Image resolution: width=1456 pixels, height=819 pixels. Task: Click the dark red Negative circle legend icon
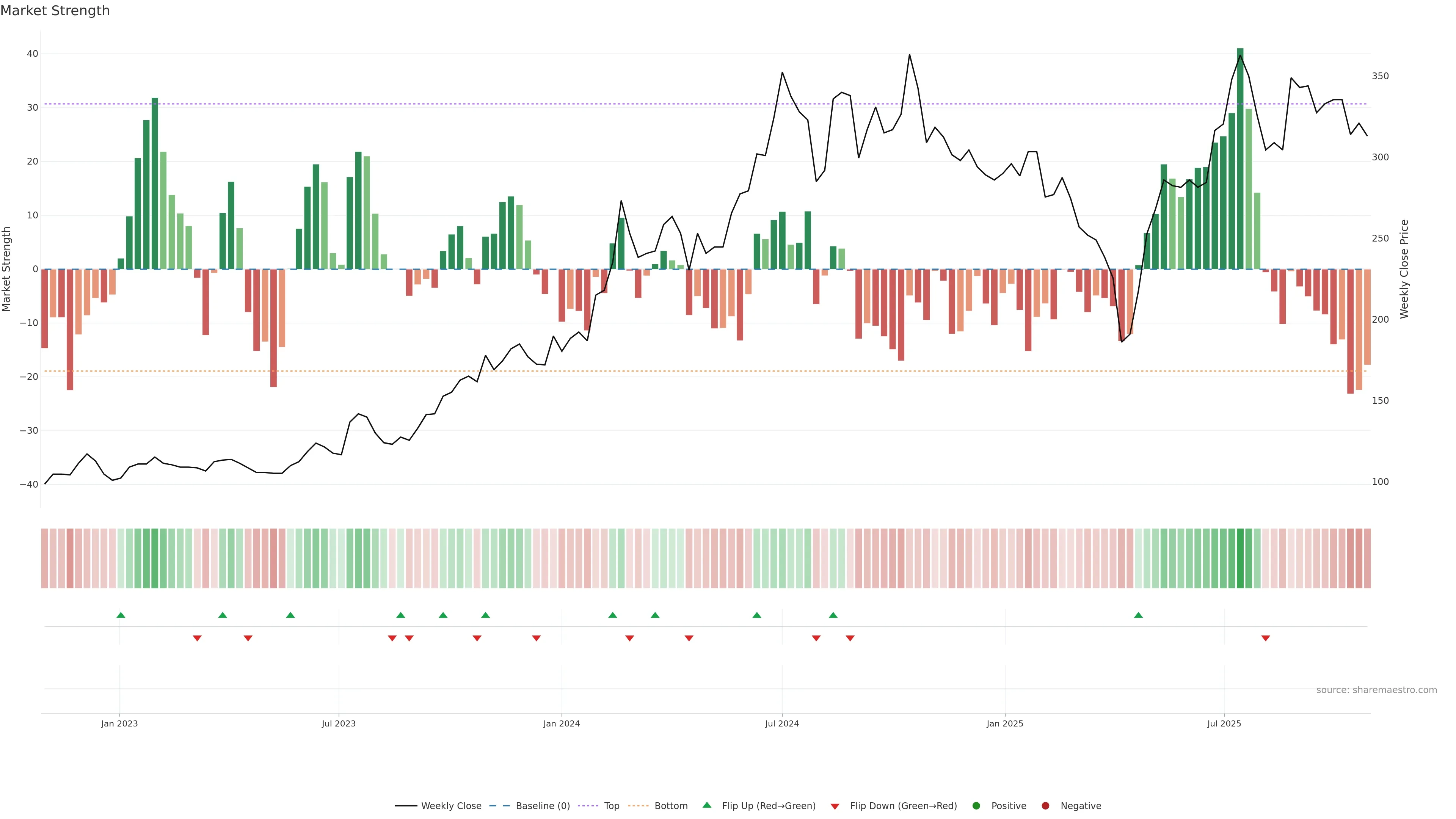coord(1045,806)
